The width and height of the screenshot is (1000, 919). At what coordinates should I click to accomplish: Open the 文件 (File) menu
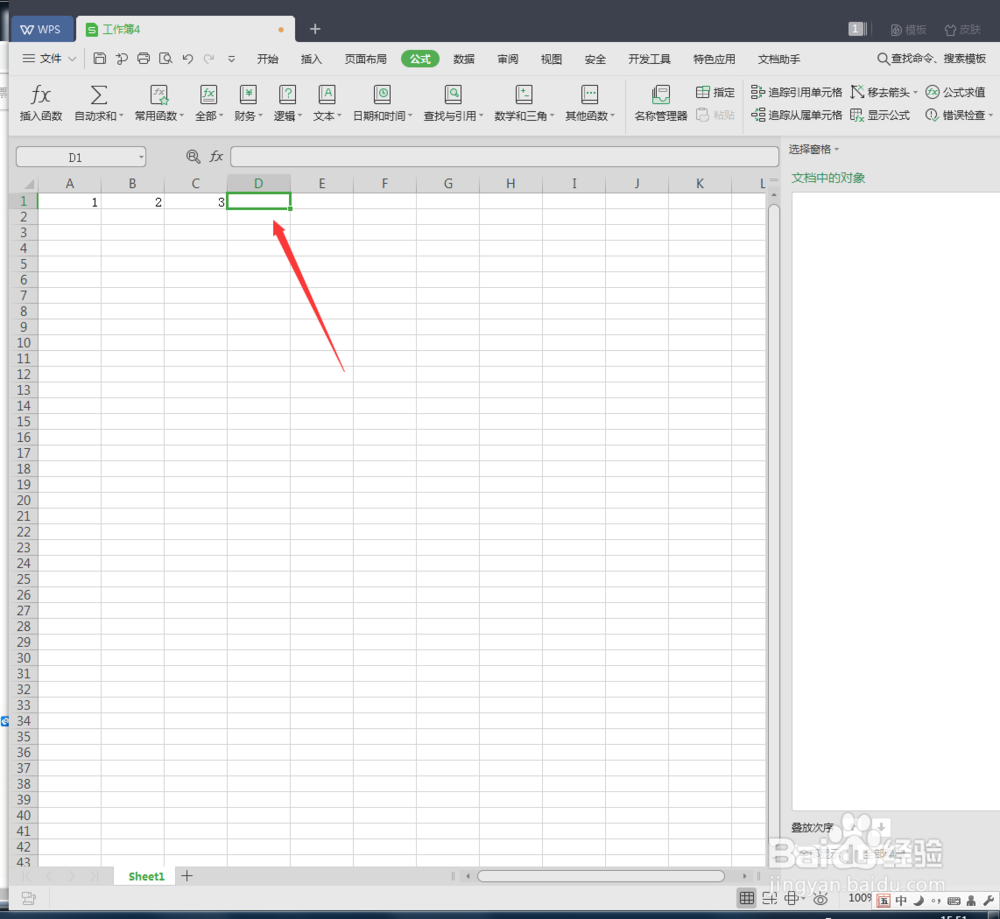pos(49,59)
